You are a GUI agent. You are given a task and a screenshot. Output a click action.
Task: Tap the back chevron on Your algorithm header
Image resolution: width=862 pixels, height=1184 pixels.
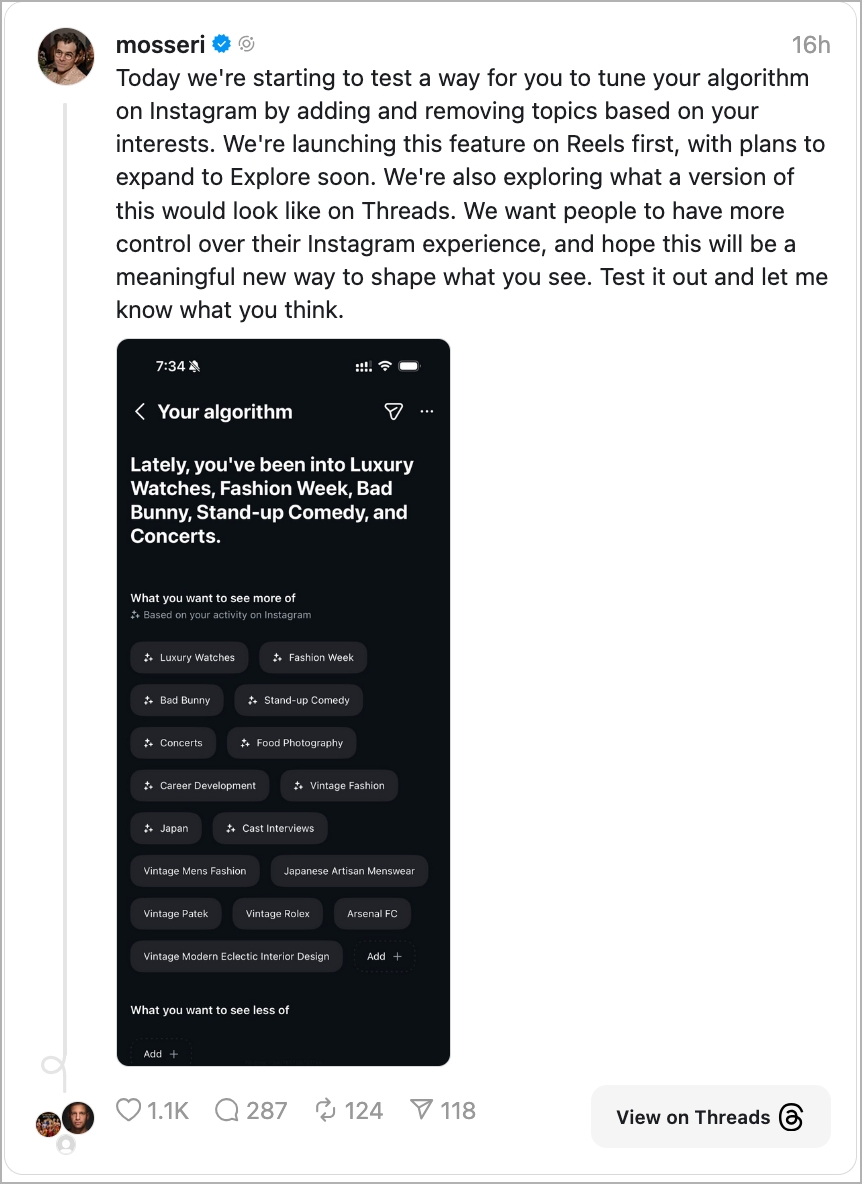(139, 411)
